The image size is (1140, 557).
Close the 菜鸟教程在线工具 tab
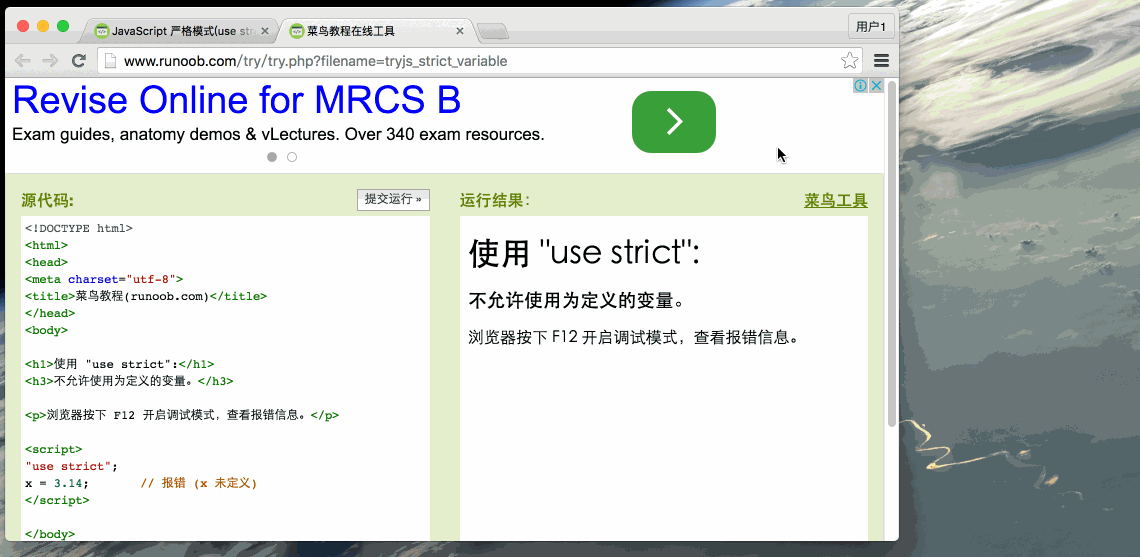(459, 31)
